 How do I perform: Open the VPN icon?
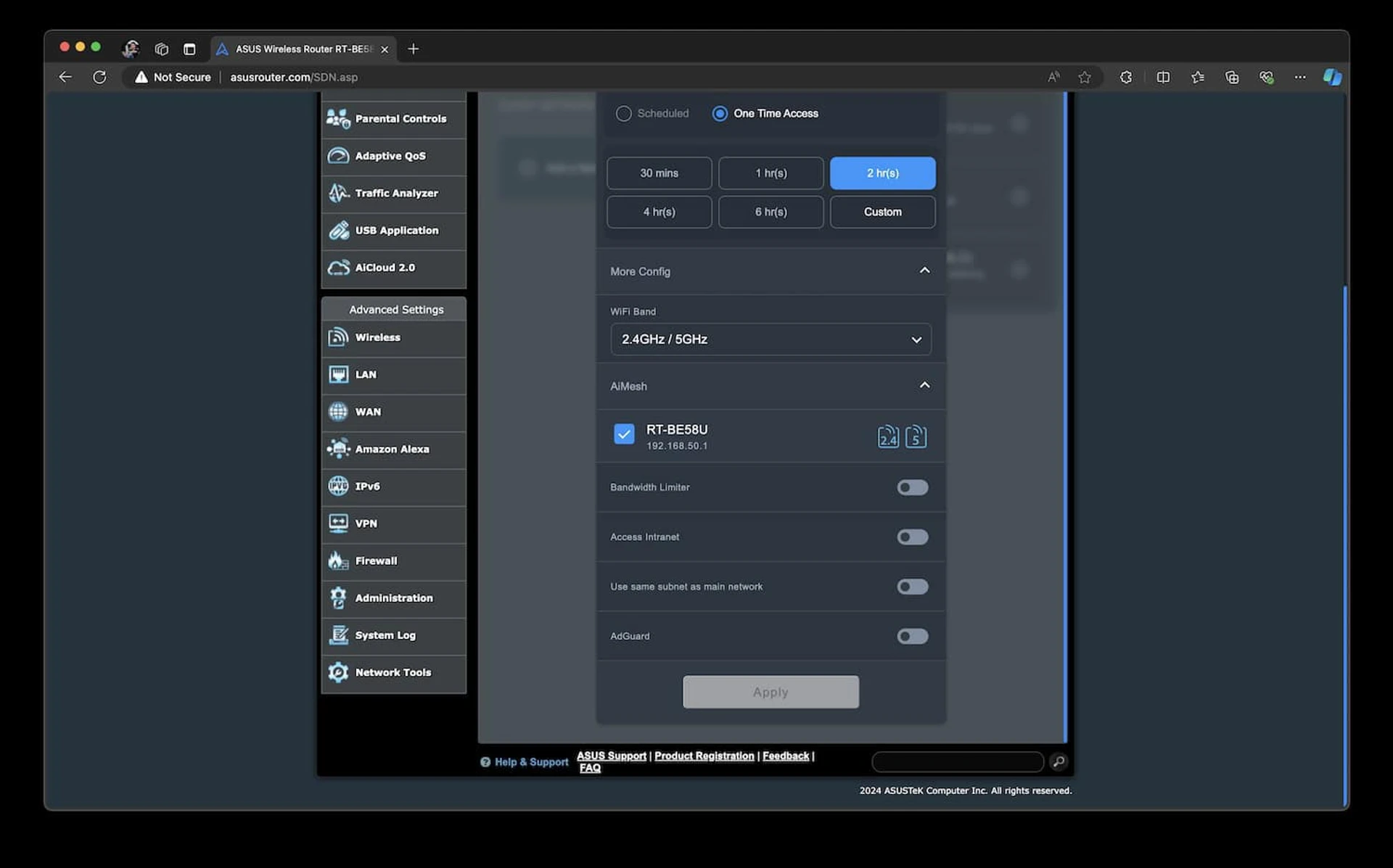pos(338,524)
